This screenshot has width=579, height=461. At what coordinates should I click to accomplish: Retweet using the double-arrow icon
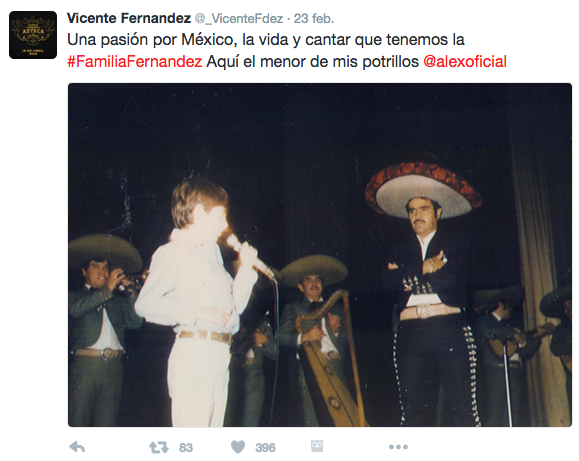(159, 447)
